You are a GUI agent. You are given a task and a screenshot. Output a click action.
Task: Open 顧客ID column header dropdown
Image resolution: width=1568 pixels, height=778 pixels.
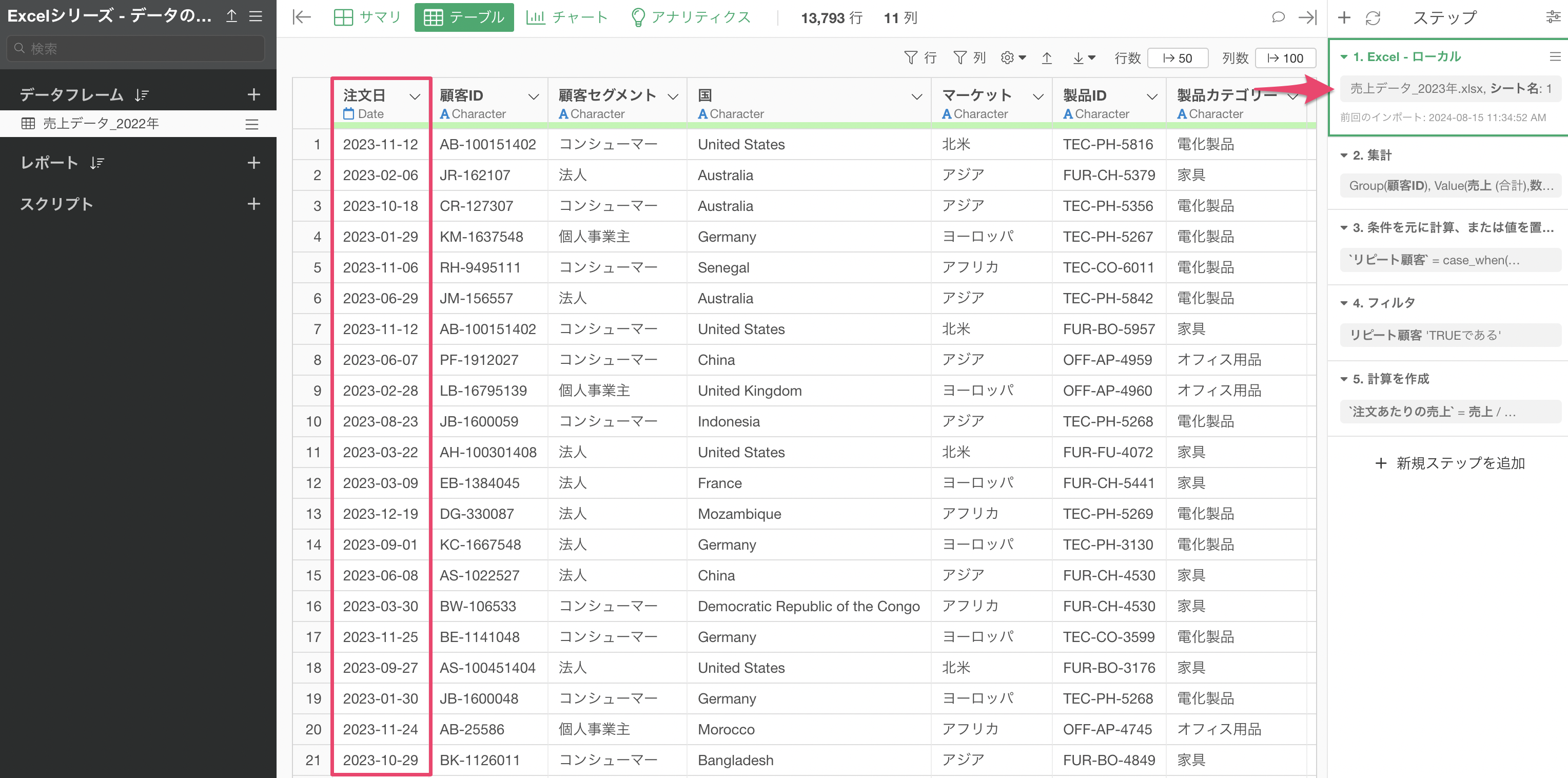coord(533,97)
